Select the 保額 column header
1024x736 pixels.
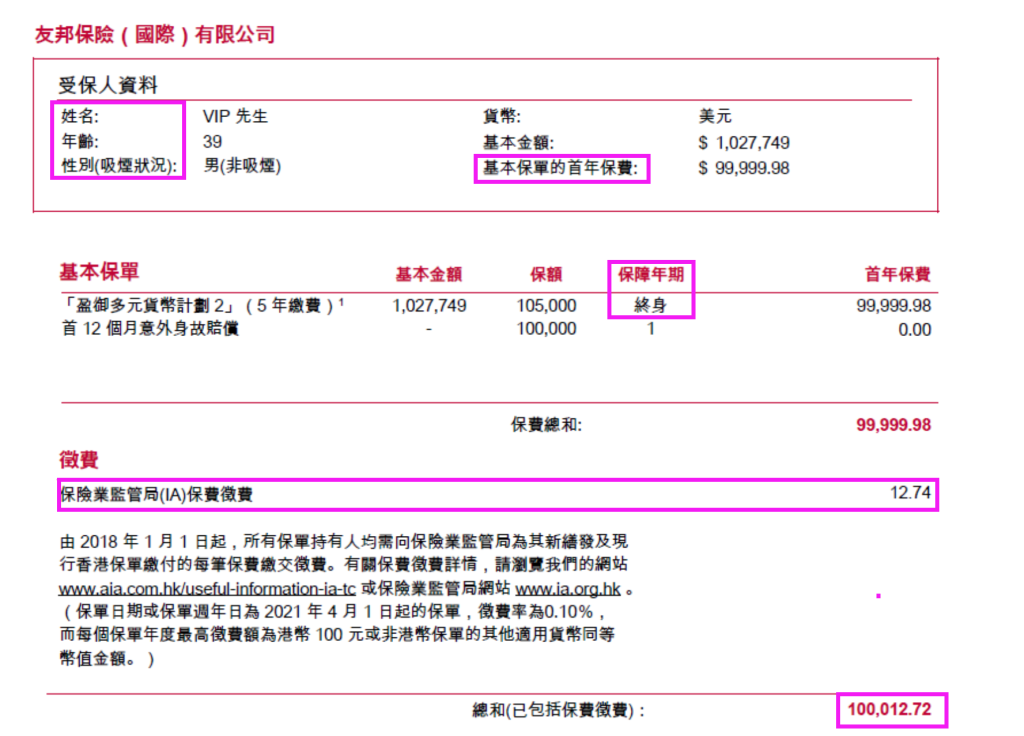546,274
